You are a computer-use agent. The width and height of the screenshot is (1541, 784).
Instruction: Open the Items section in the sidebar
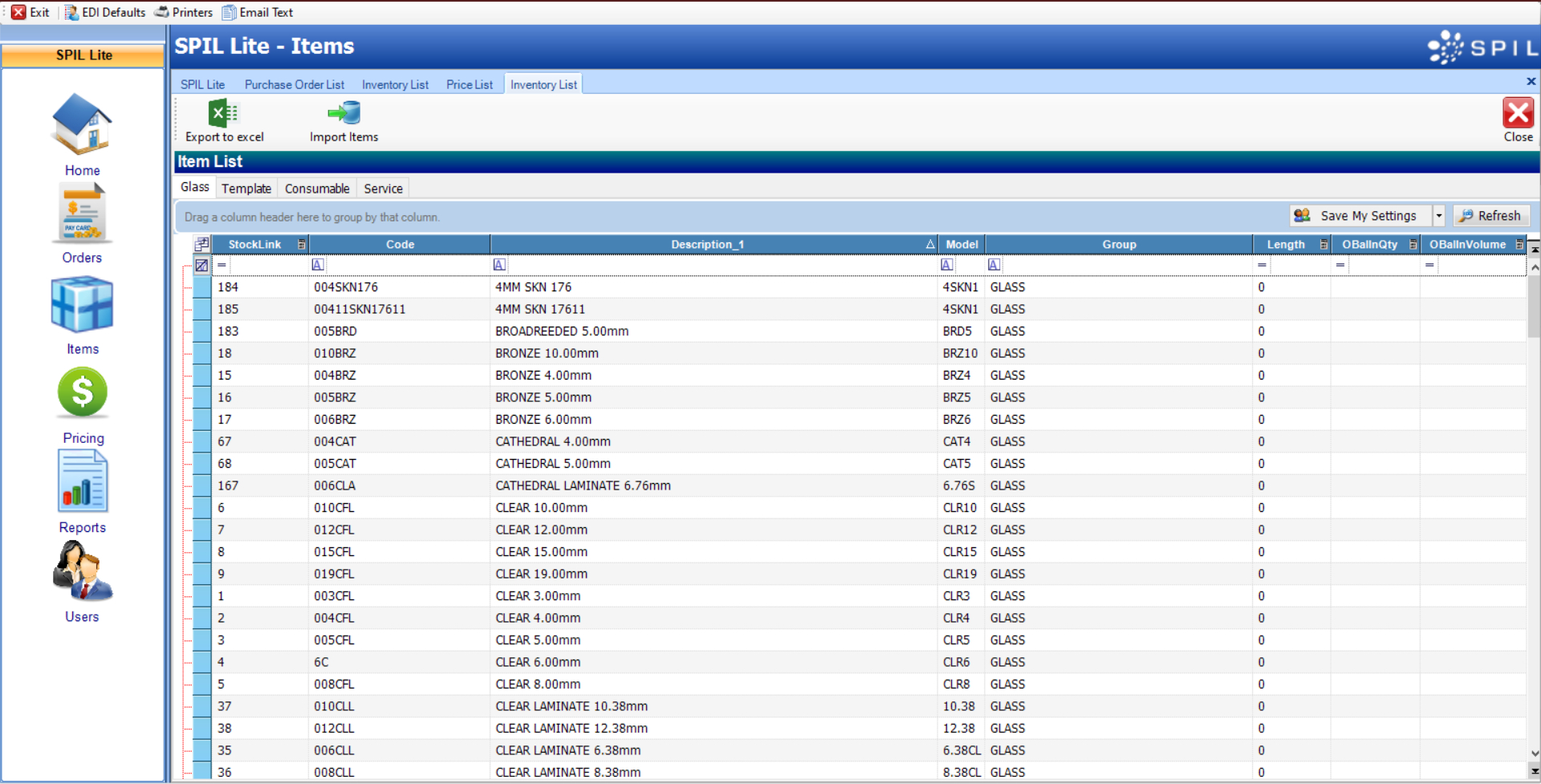tap(82, 315)
